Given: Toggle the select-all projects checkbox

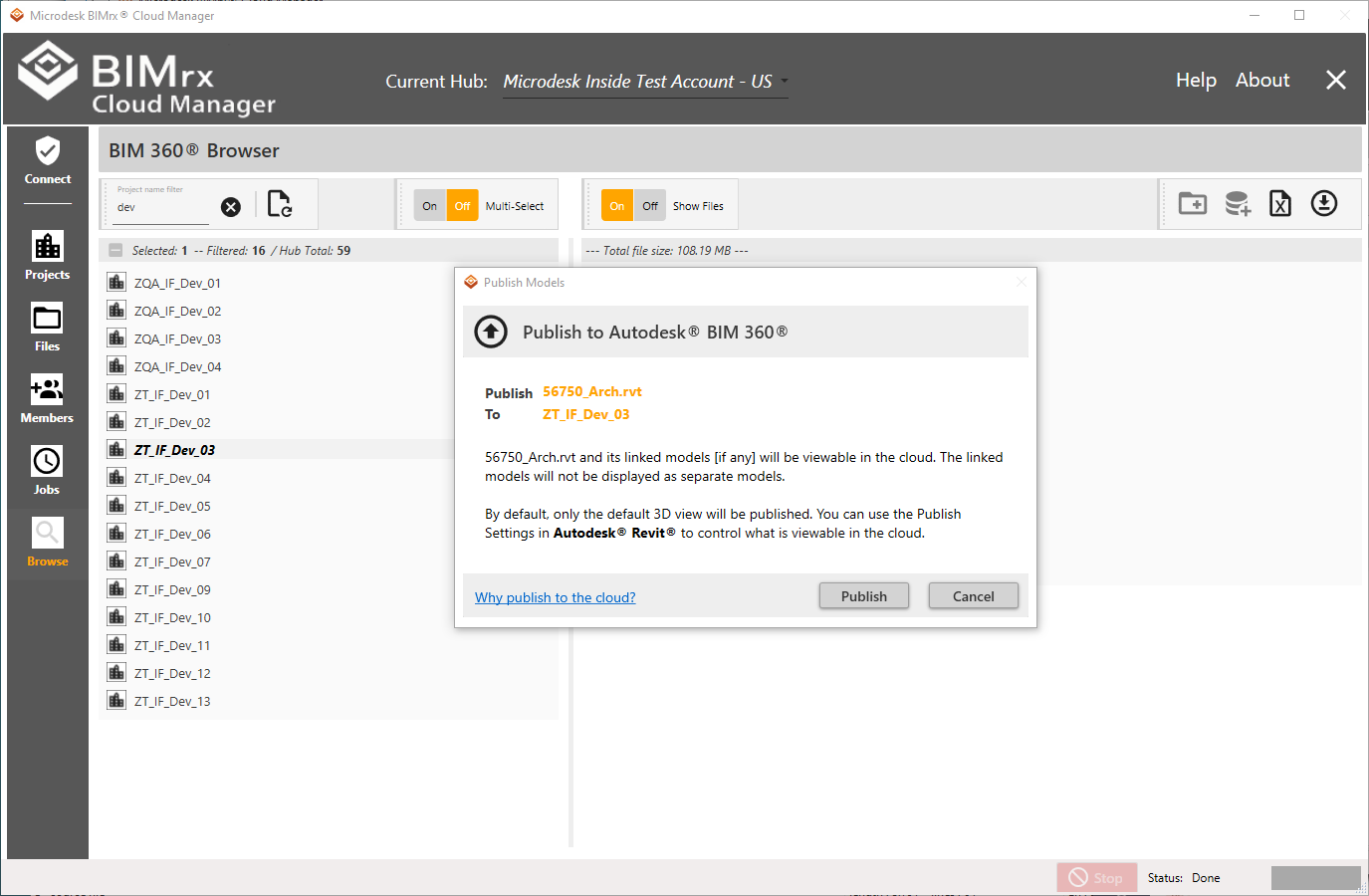Looking at the screenshot, I should 115,251.
